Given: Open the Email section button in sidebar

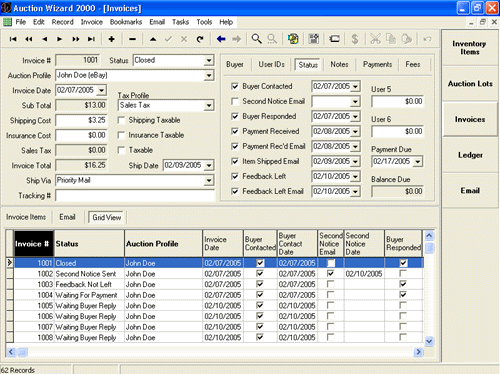Looking at the screenshot, I should point(470,191).
